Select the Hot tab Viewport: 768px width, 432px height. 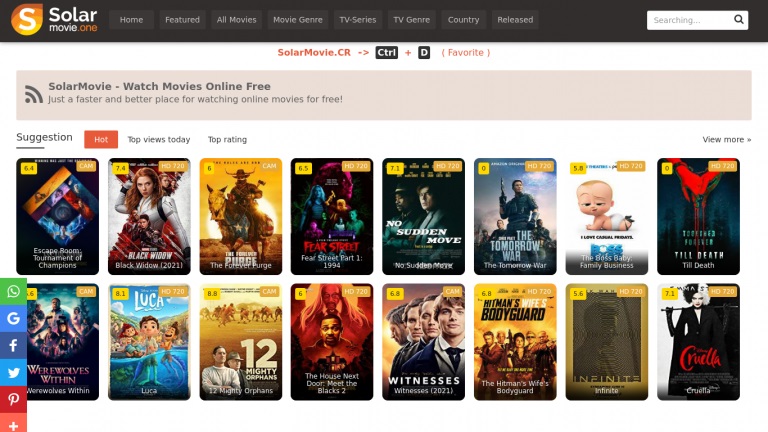101,140
